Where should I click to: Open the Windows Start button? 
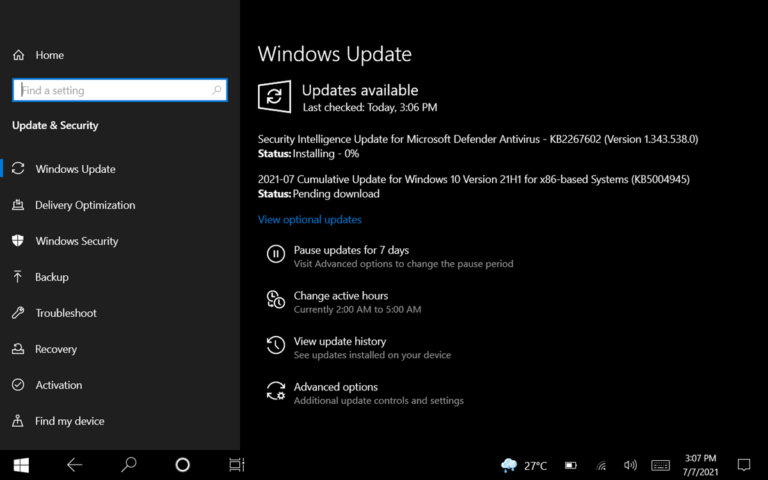pos(21,465)
